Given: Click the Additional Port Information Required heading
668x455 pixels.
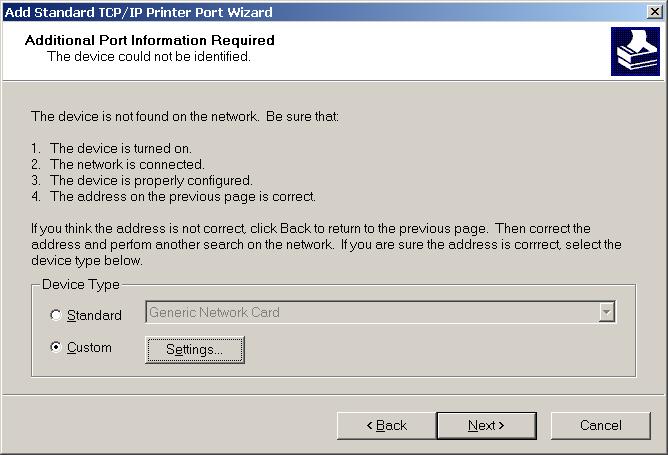Looking at the screenshot, I should [x=149, y=41].
